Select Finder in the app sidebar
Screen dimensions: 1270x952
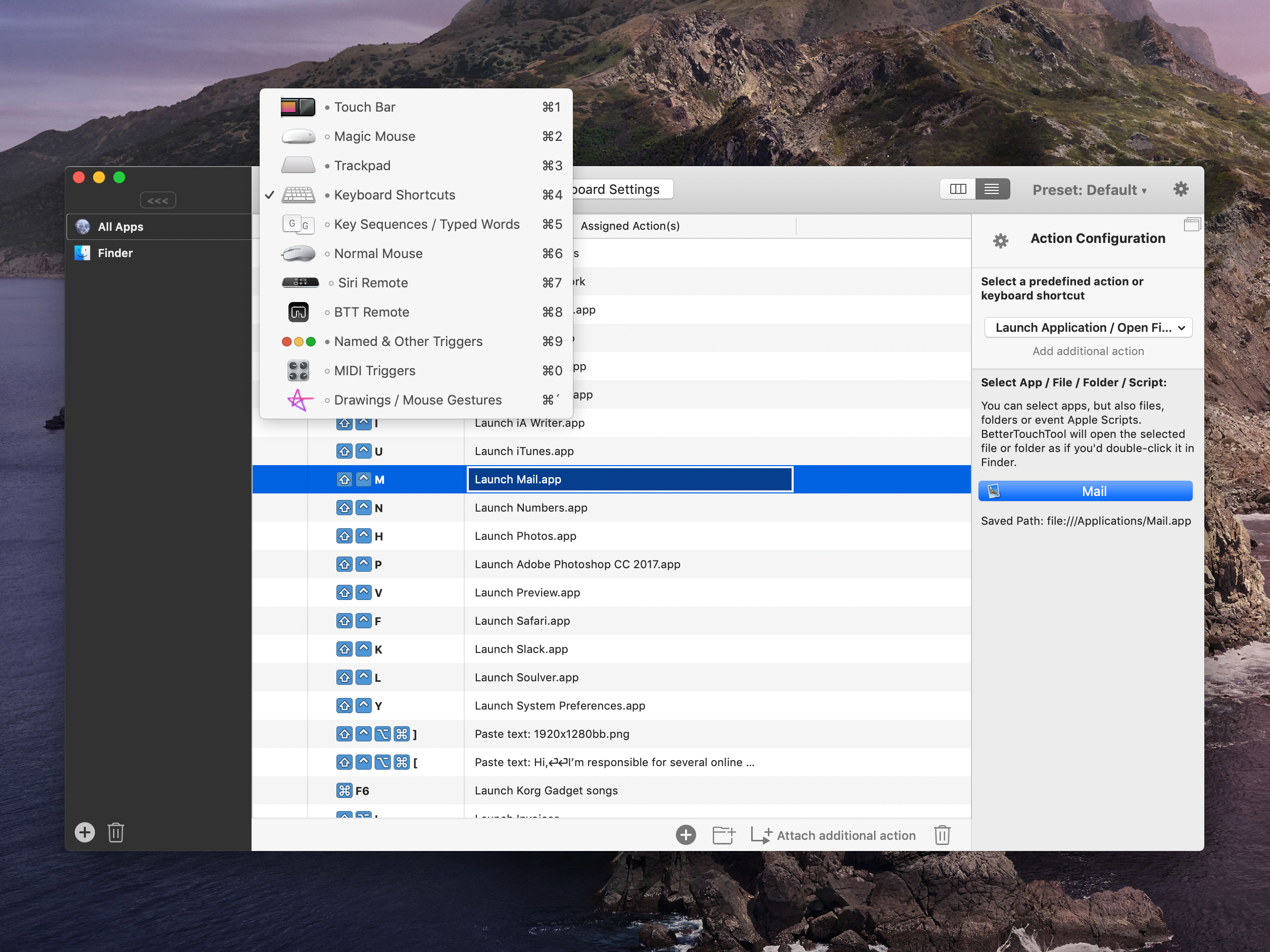[x=159, y=253]
